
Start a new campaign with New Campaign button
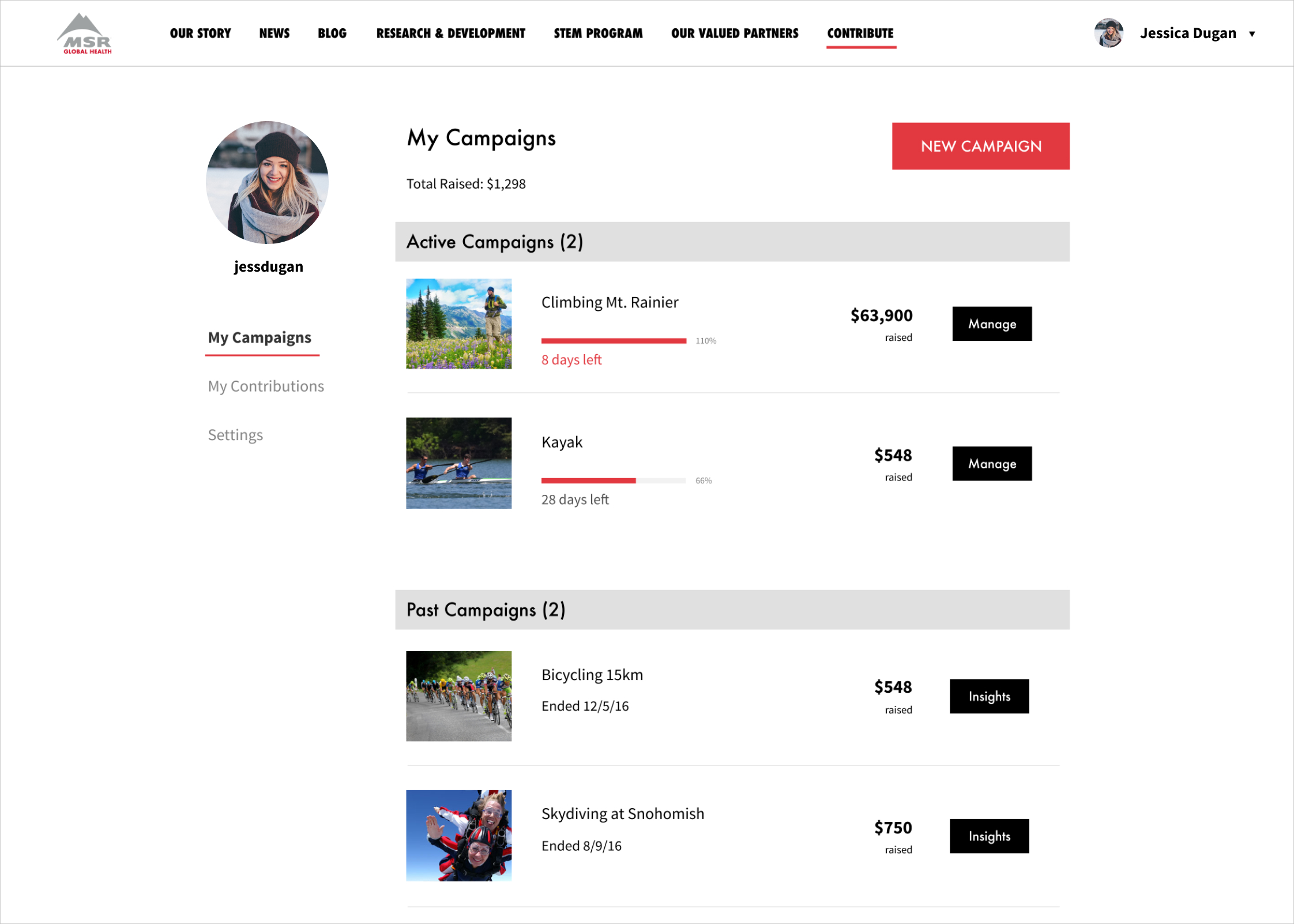pyautogui.click(x=980, y=146)
